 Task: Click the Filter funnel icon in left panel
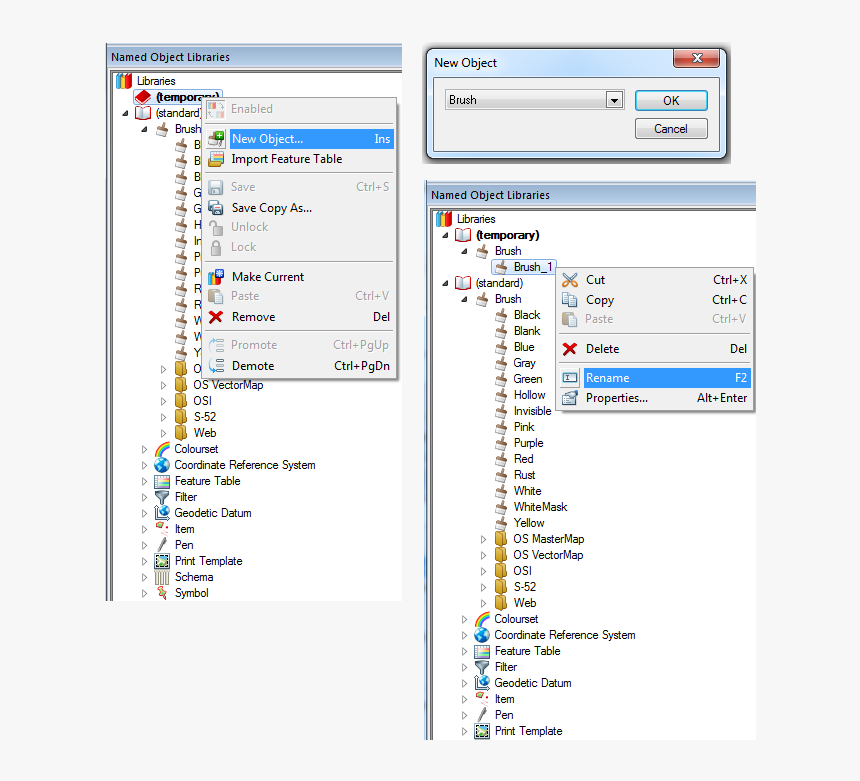point(162,497)
